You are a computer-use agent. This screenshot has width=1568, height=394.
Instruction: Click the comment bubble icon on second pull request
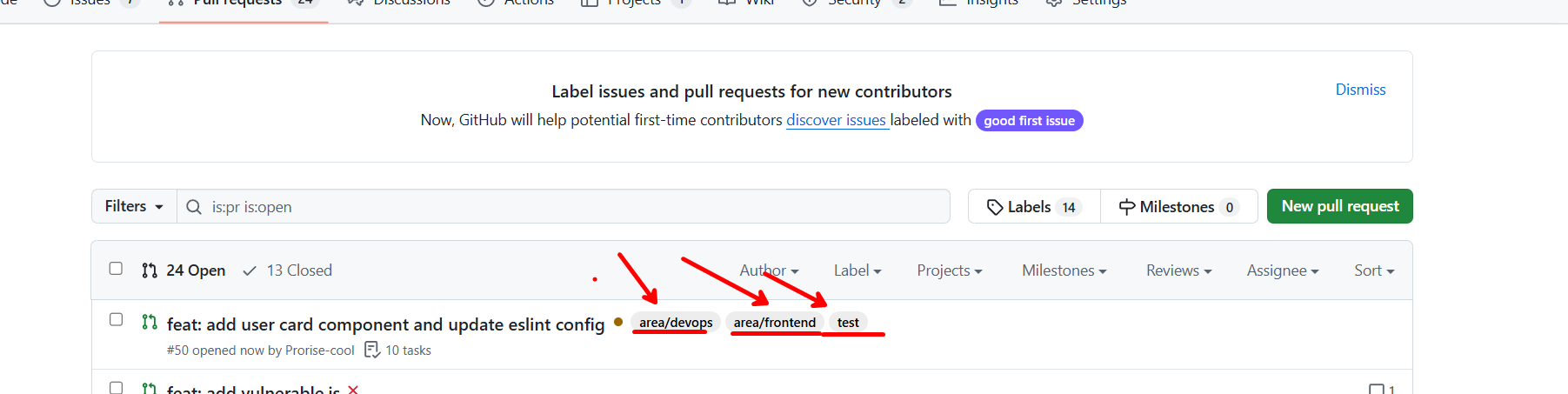[x=1377, y=389]
